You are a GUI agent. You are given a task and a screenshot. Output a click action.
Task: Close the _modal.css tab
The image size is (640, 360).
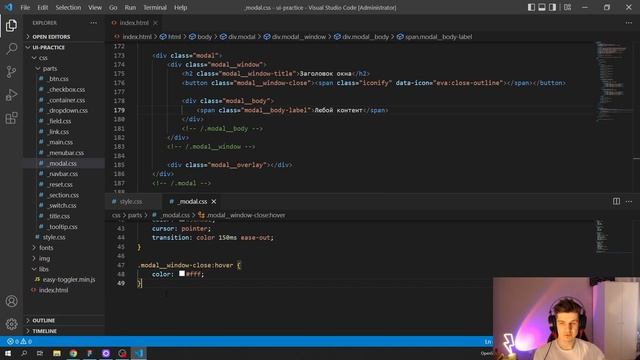click(213, 202)
